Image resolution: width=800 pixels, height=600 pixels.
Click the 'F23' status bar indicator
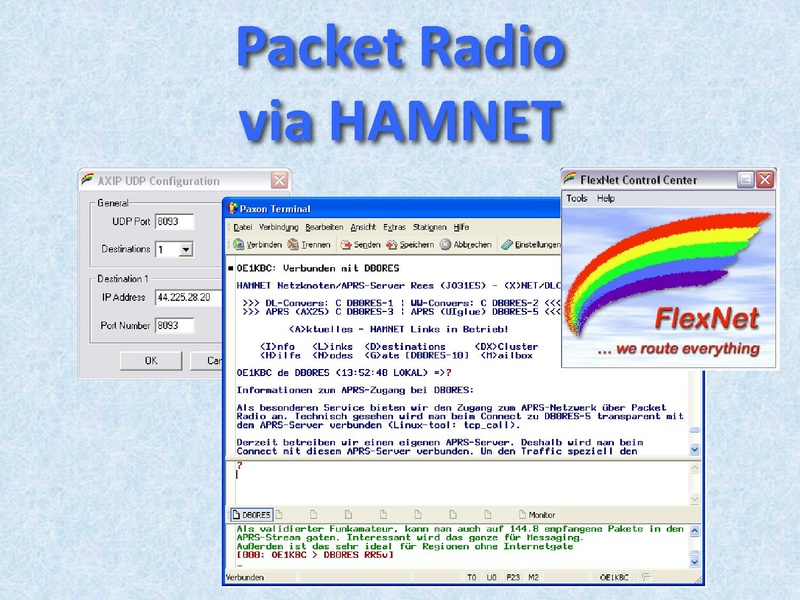click(x=513, y=577)
